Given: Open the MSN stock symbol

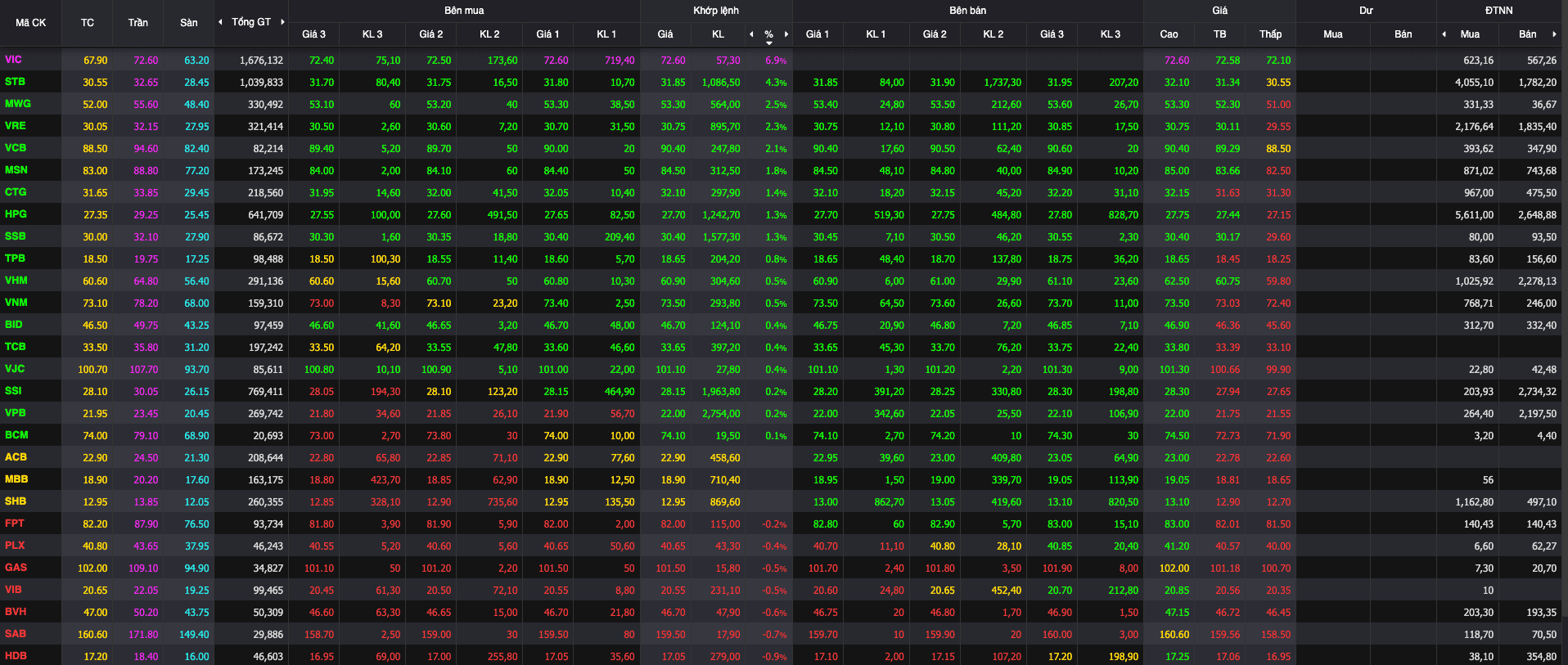Looking at the screenshot, I should [x=16, y=170].
